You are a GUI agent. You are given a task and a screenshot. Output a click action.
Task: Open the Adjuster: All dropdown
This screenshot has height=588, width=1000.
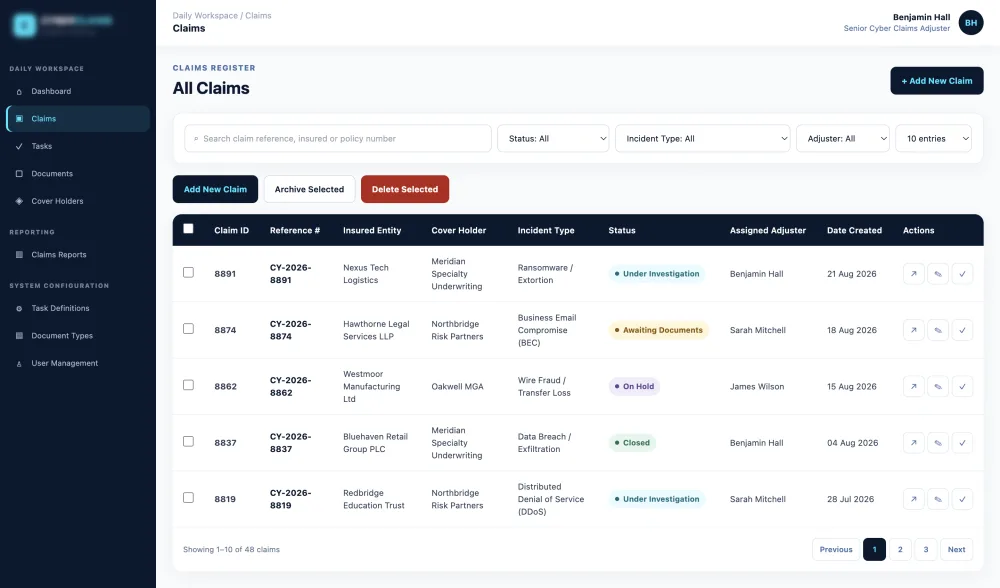point(842,138)
